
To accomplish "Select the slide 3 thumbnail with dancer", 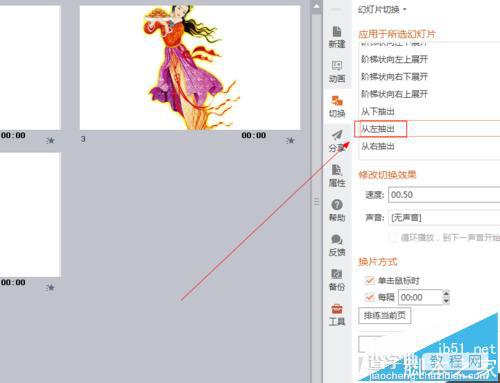I will (x=190, y=67).
